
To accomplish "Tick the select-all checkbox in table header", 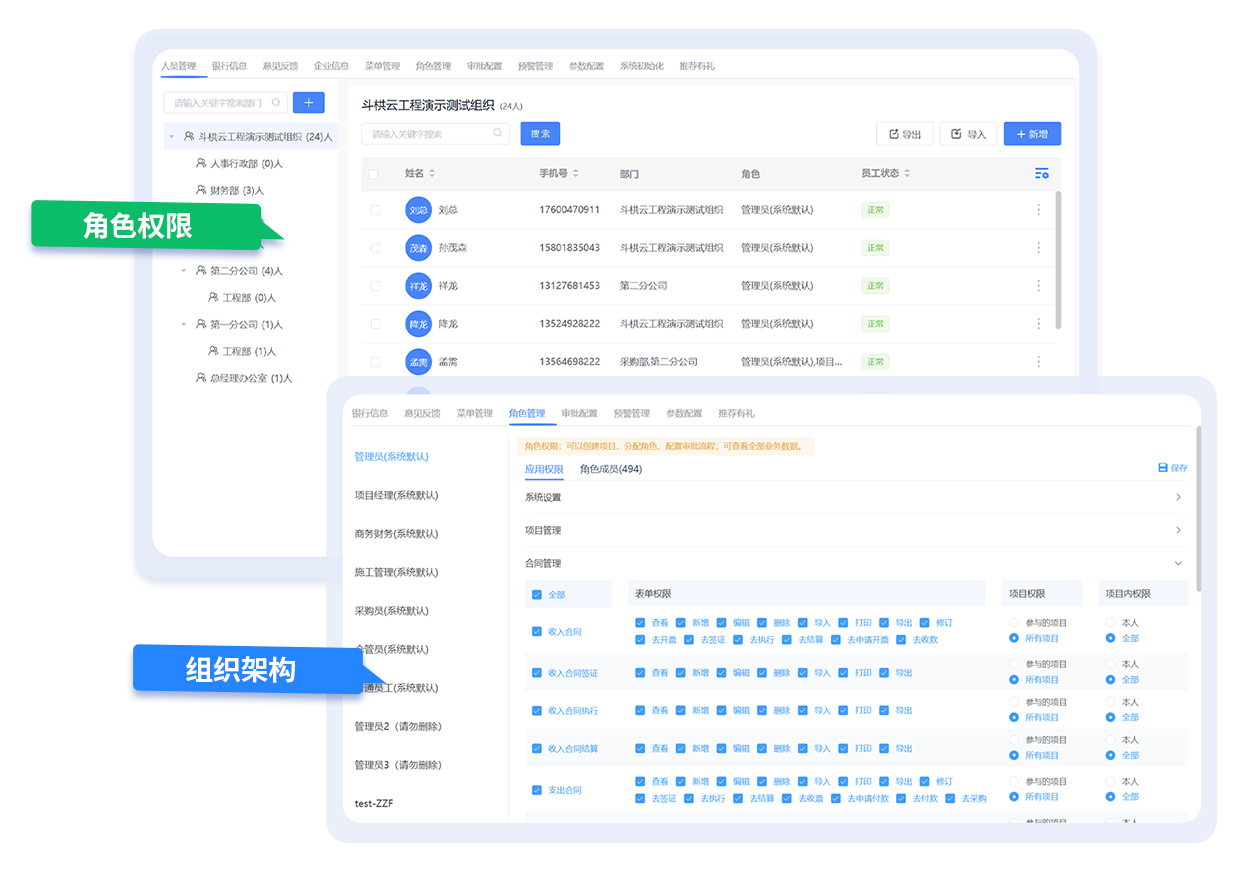I will [374, 174].
